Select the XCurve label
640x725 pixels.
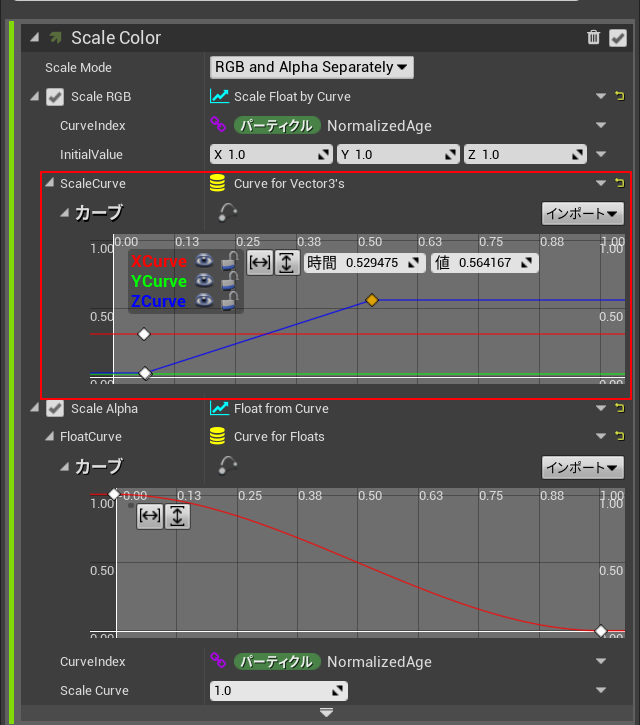click(159, 261)
